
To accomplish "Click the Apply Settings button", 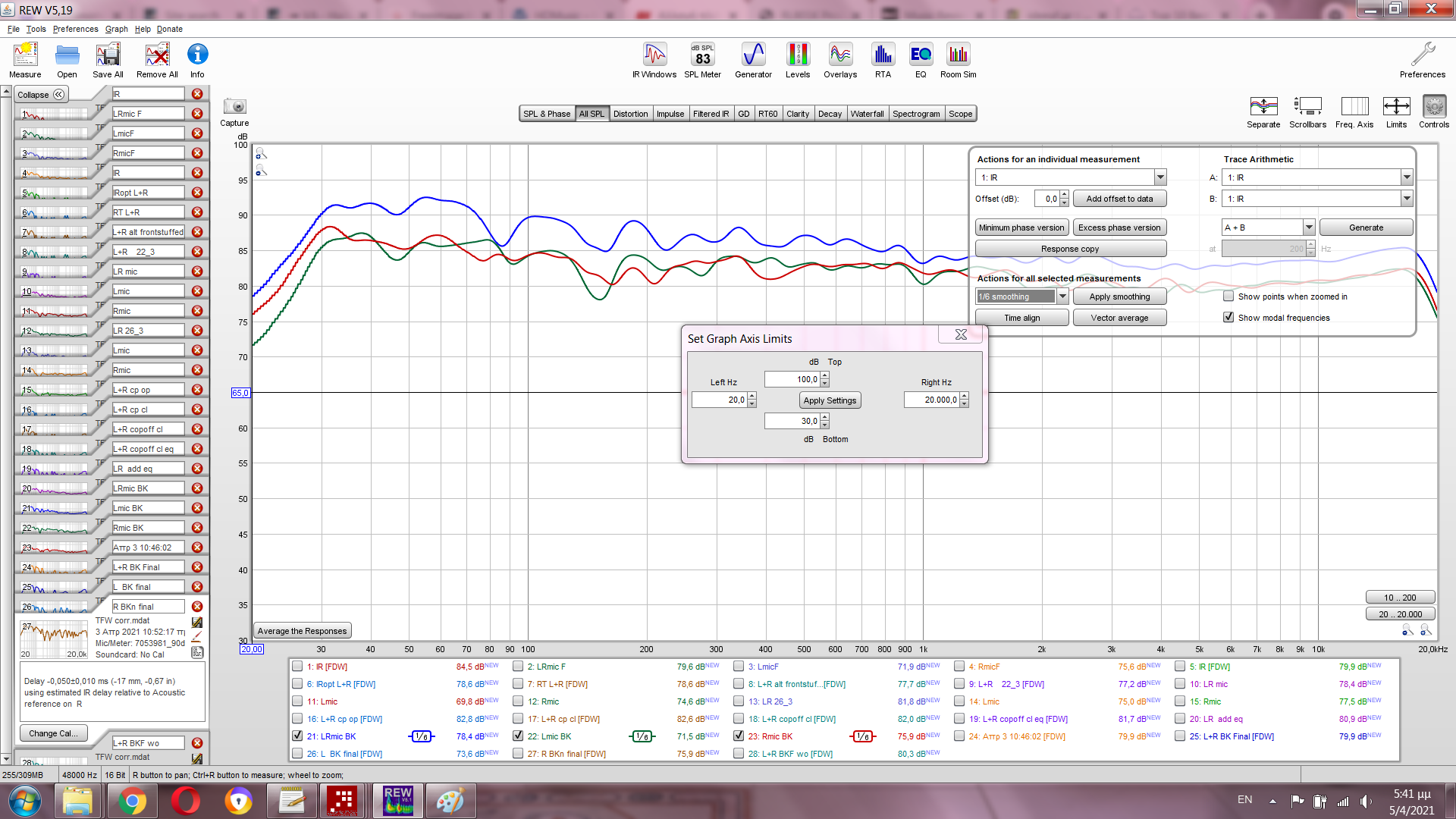I will click(x=830, y=400).
